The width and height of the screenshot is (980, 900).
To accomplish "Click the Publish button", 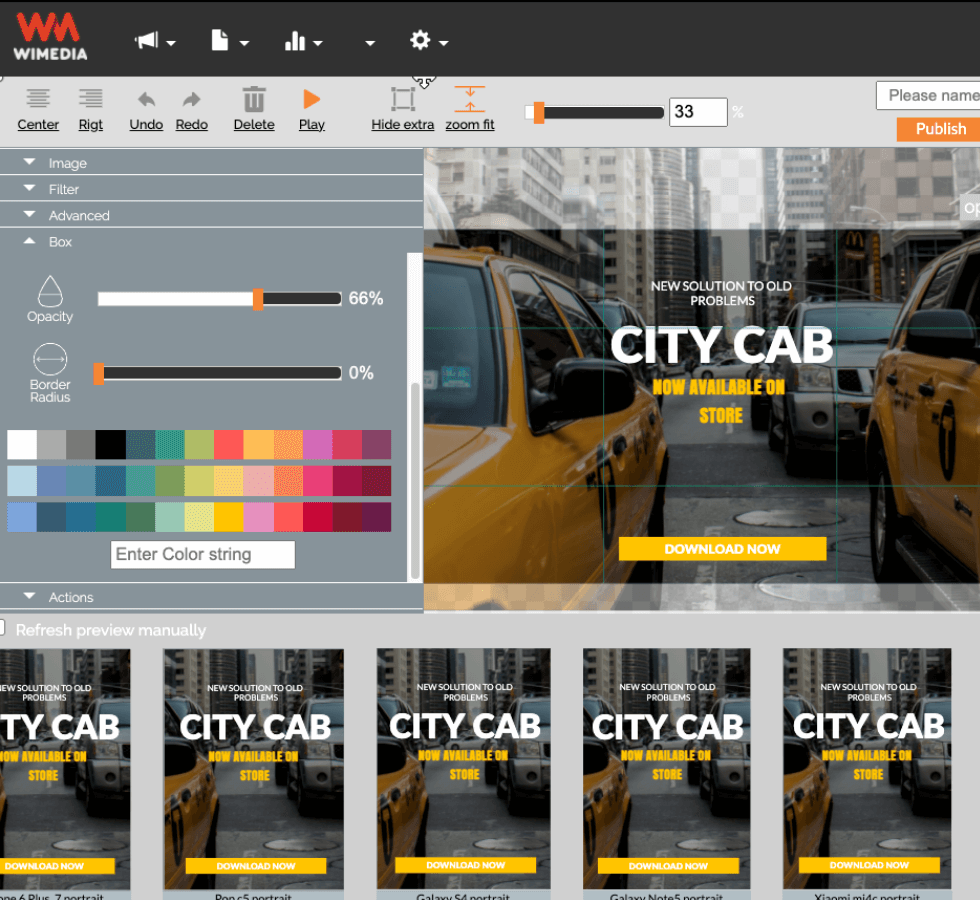I will tap(940, 129).
